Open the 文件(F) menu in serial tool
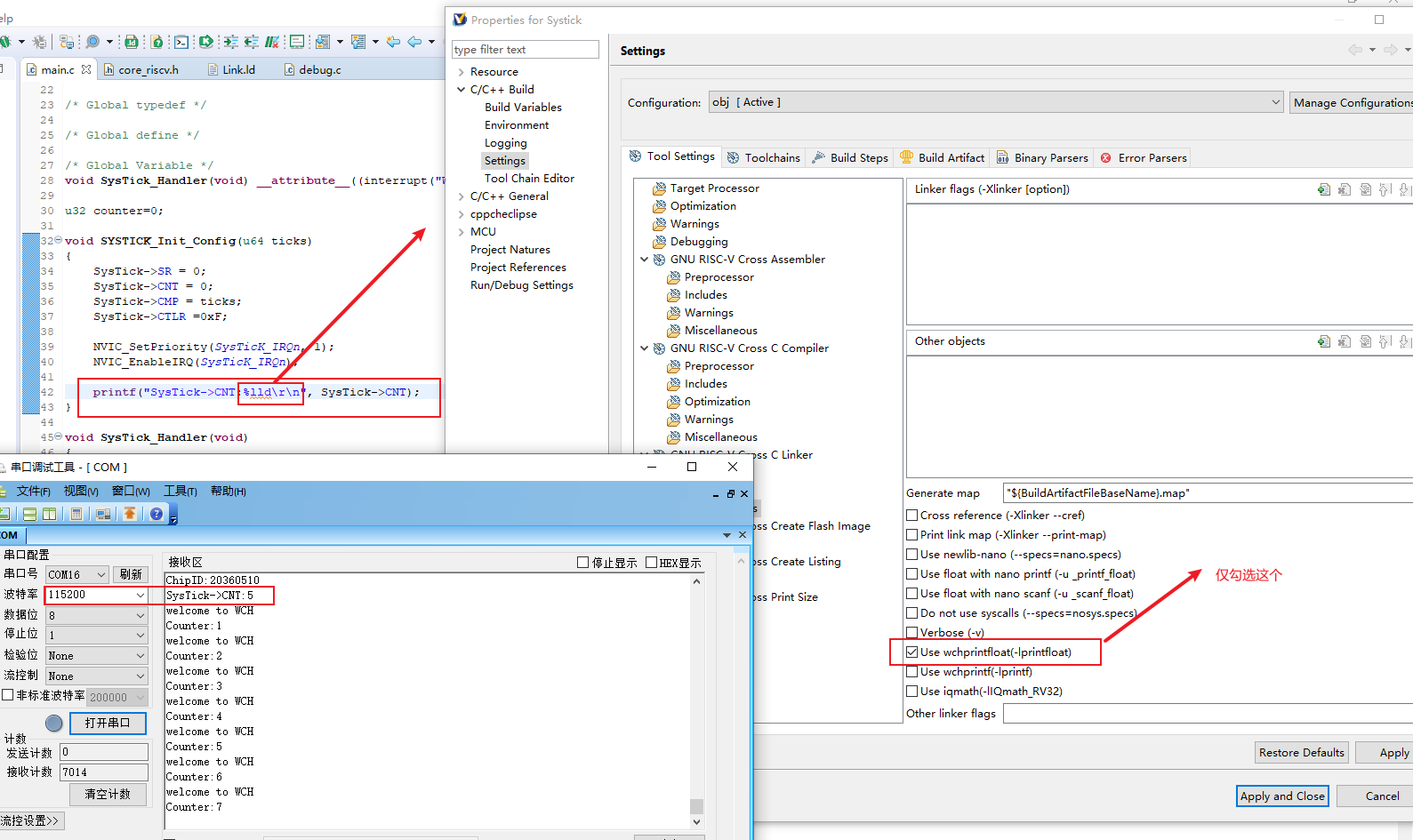This screenshot has width=1413, height=840. click(x=33, y=491)
